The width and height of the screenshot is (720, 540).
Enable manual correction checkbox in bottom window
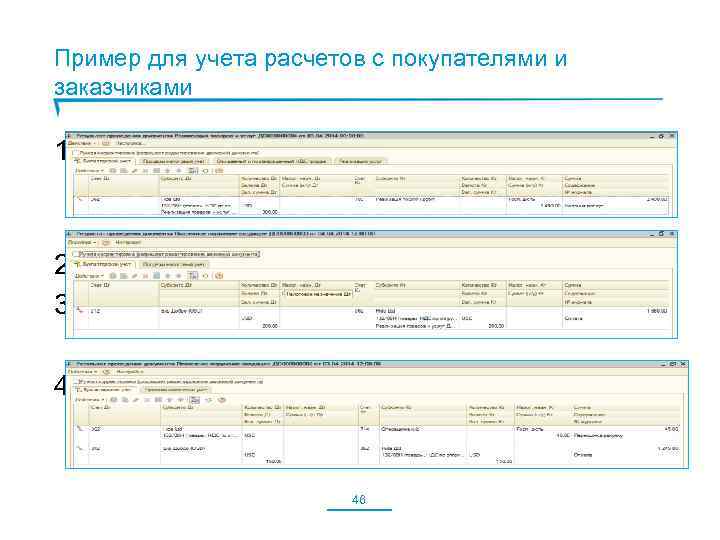[x=76, y=382]
